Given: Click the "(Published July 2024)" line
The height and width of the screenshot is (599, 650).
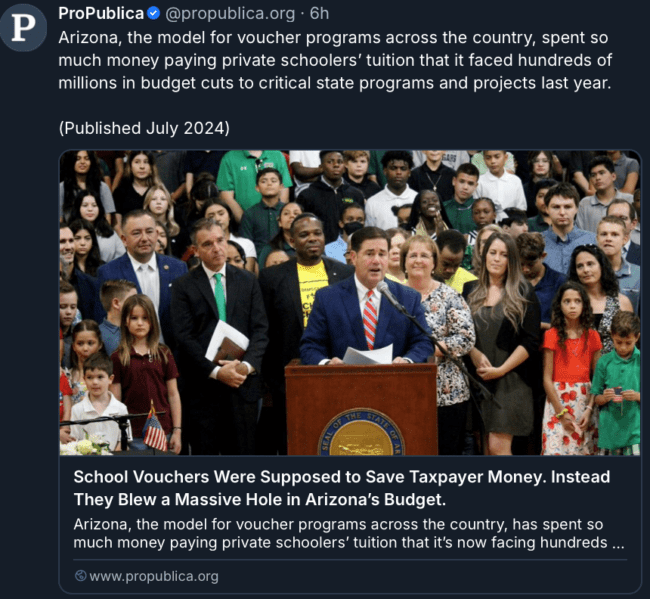Looking at the screenshot, I should point(144,128).
